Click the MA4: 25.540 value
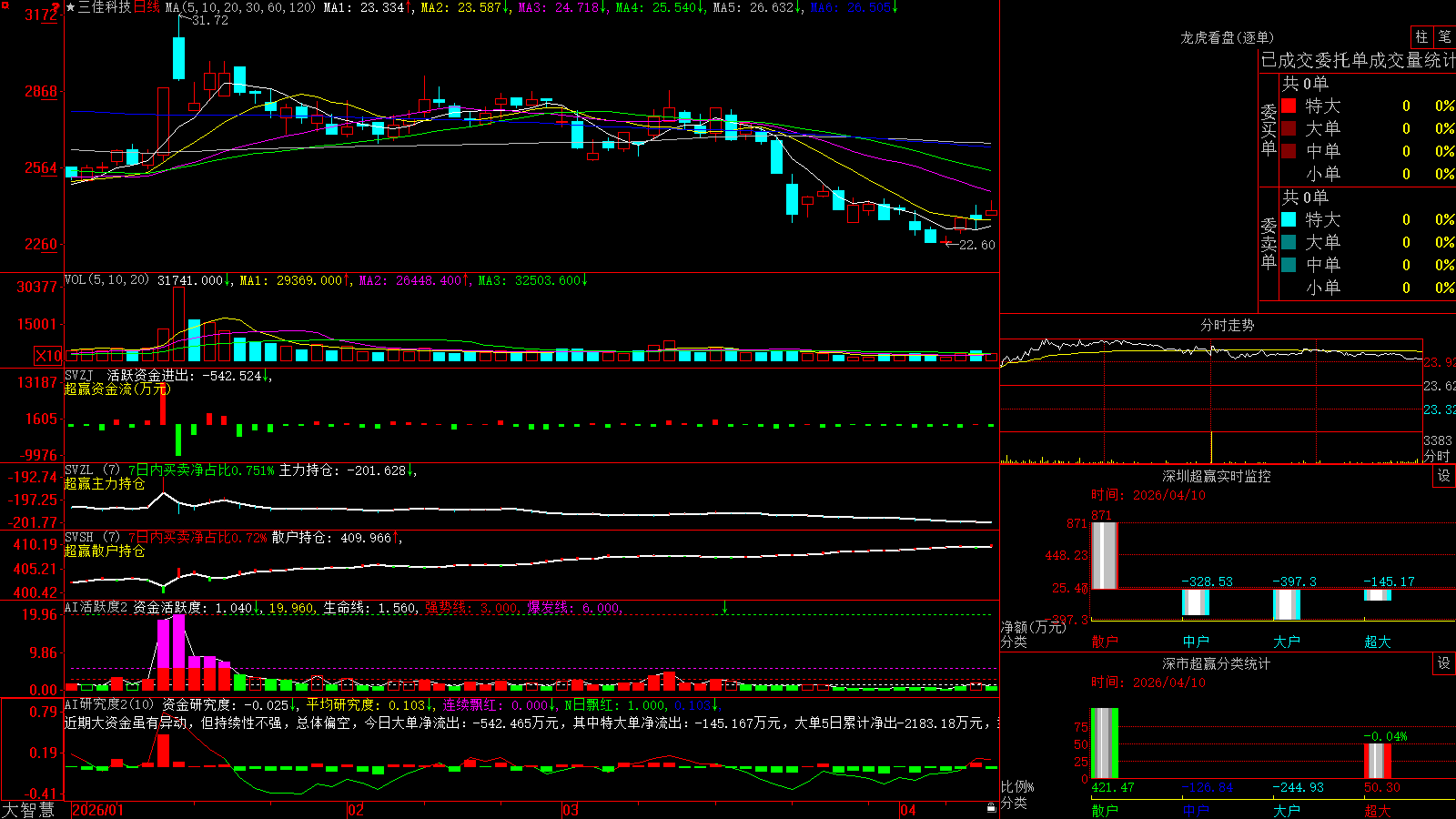Image resolution: width=1456 pixels, height=819 pixels. (656, 7)
